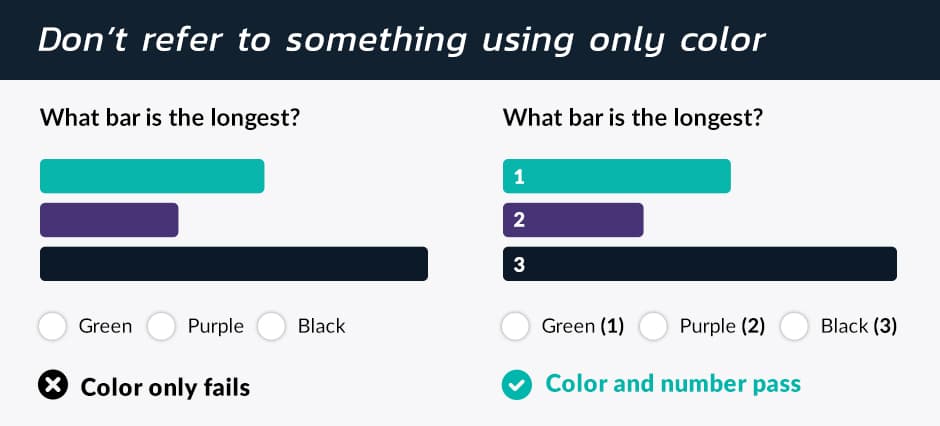
Task: Select the Green radio button on left
Action: [x=52, y=327]
